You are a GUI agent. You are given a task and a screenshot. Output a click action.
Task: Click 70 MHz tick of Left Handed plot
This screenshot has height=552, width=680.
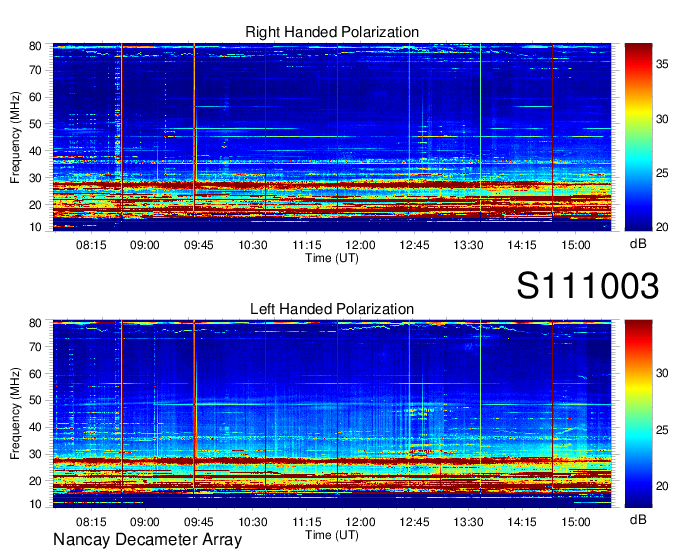[x=35, y=346]
